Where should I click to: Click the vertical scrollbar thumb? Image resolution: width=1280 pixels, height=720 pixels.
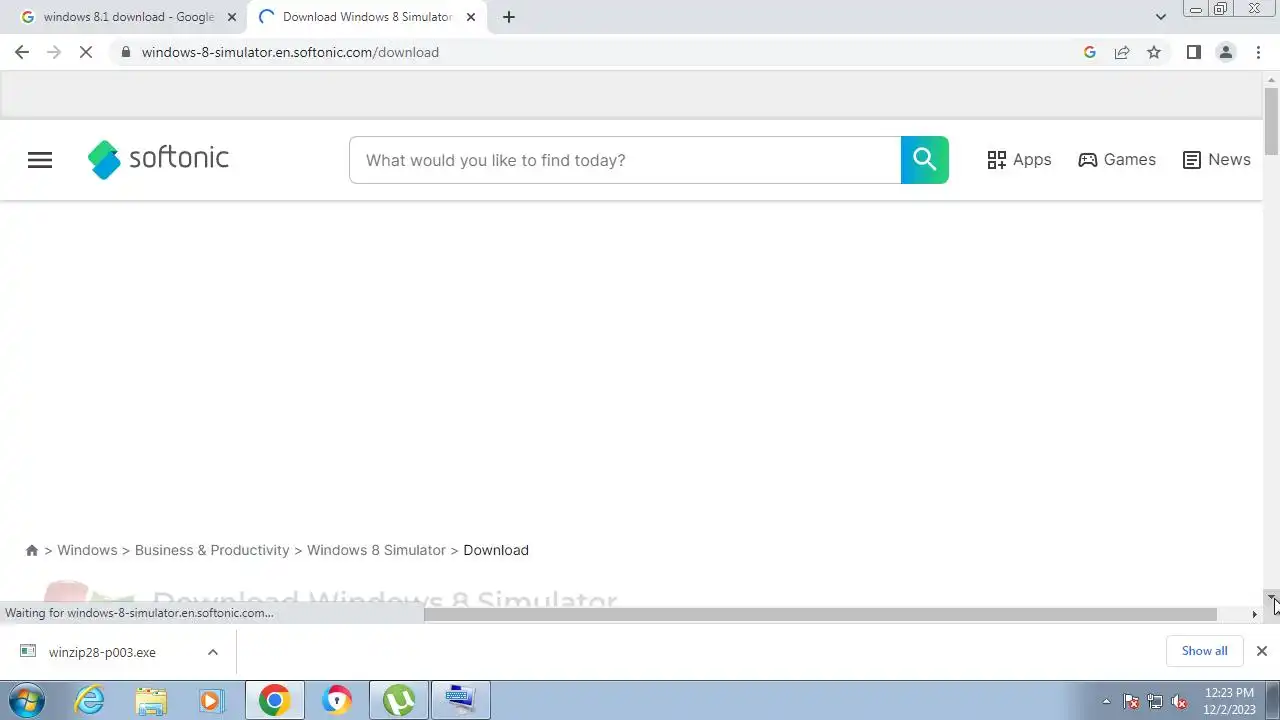[x=1271, y=121]
